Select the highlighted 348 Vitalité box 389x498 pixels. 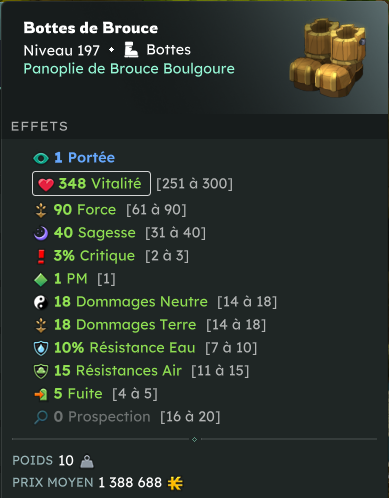pyautogui.click(x=91, y=184)
